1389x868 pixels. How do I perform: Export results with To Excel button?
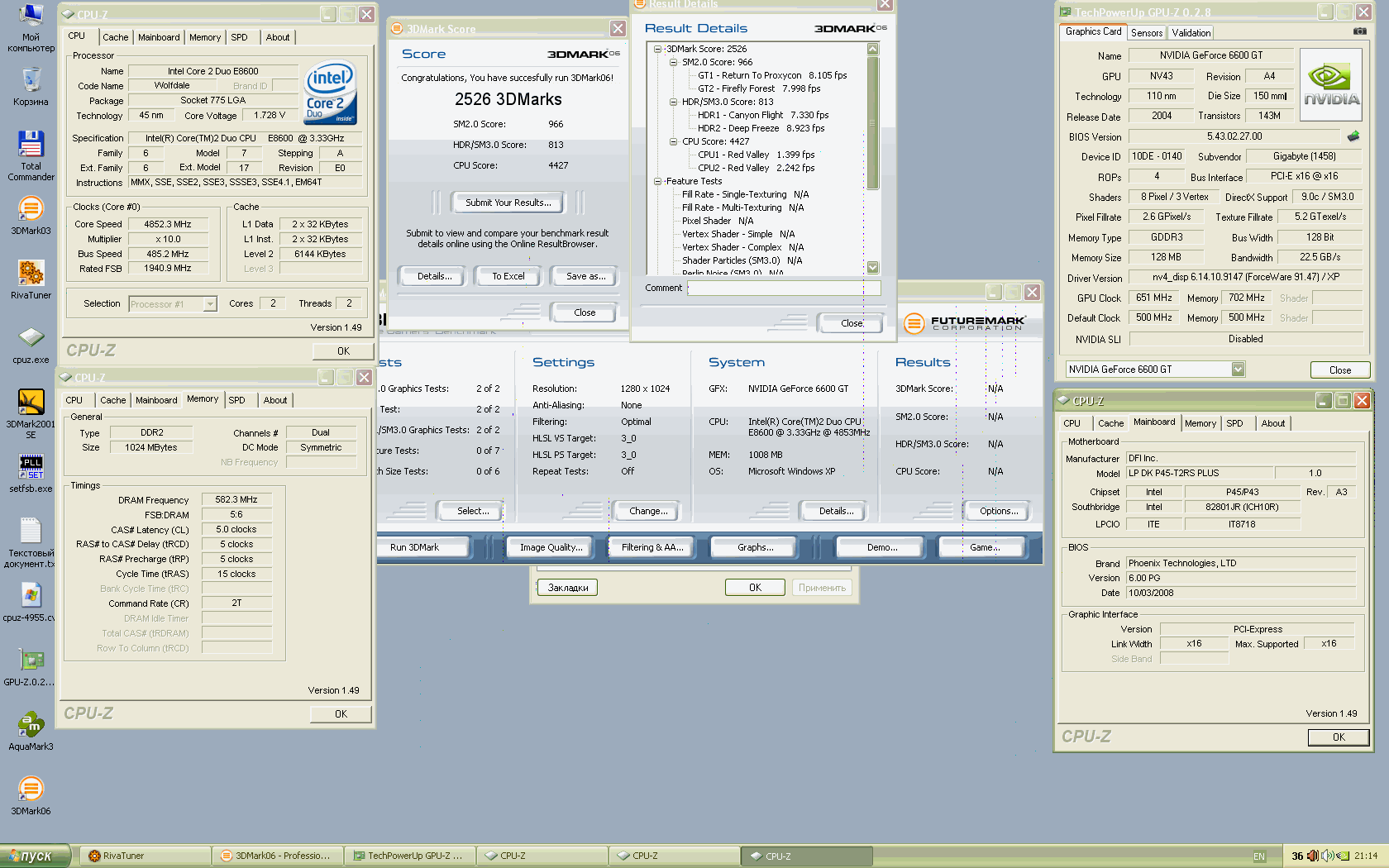pyautogui.click(x=508, y=276)
